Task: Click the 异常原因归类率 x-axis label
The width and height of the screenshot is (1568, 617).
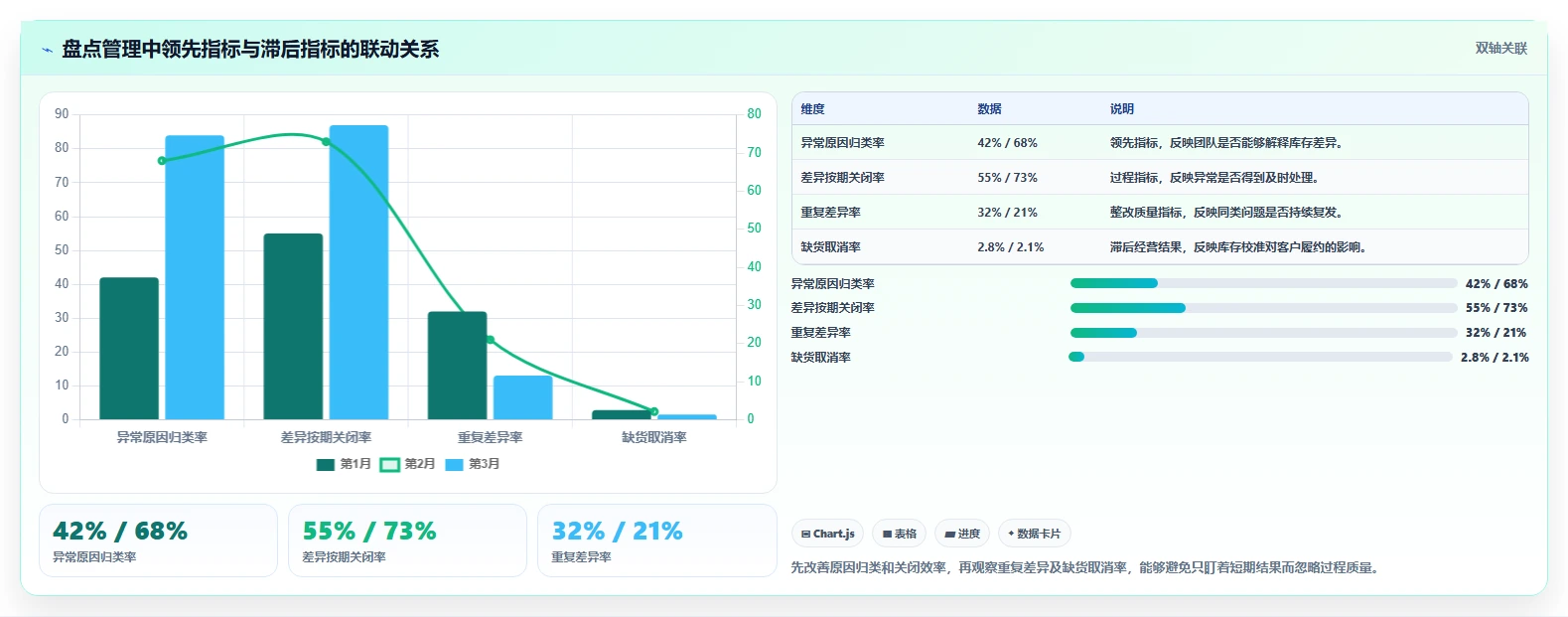Action: (x=162, y=437)
